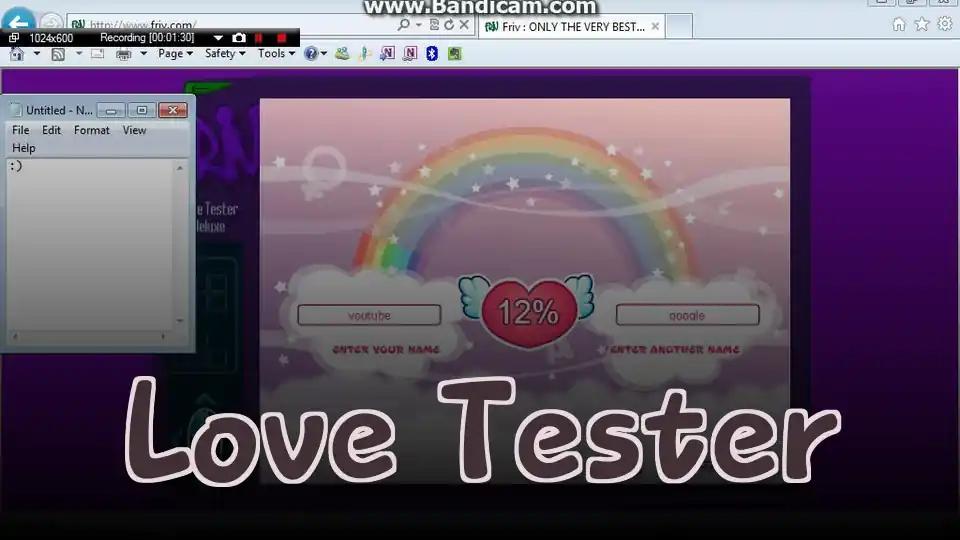This screenshot has width=960, height=540.
Task: Take a screenshot with Bandicam camera icon
Action: pos(239,38)
